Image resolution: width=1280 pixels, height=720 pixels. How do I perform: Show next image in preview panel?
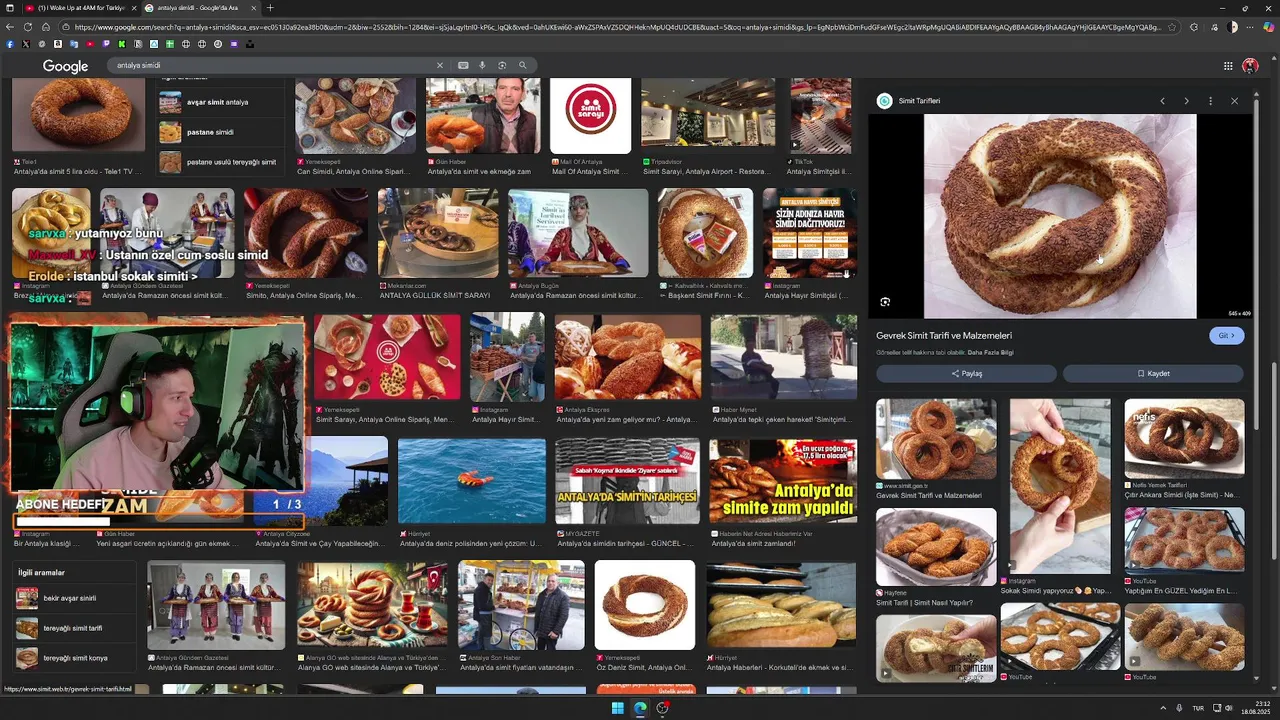coord(1186,101)
